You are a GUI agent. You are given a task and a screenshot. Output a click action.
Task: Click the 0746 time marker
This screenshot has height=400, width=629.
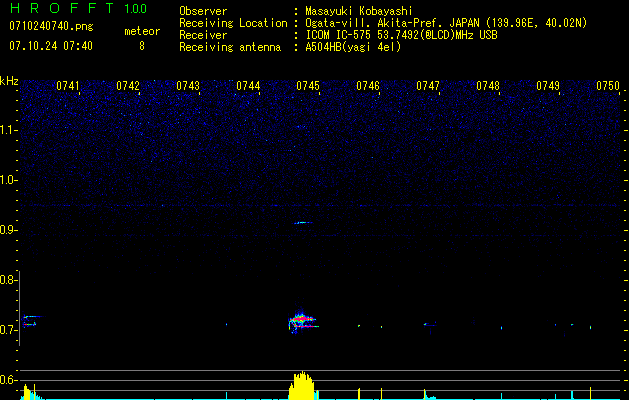[368, 86]
